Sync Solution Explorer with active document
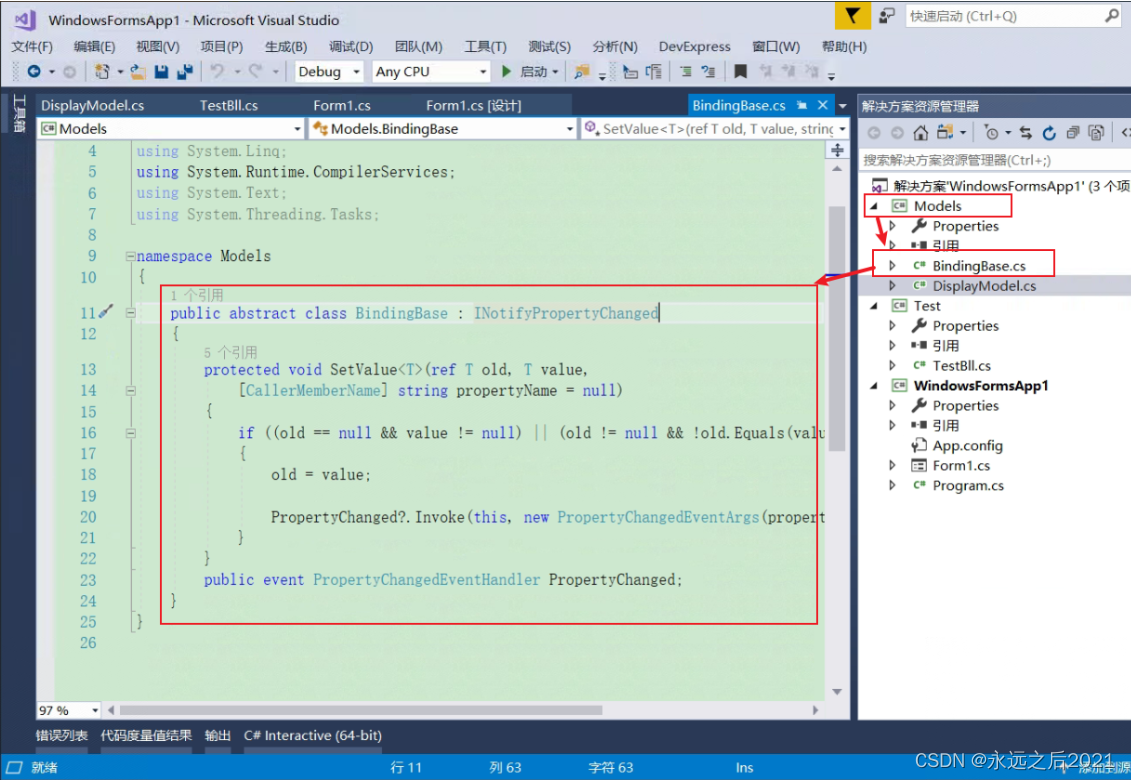Image resolution: width=1131 pixels, height=780 pixels. [1028, 132]
